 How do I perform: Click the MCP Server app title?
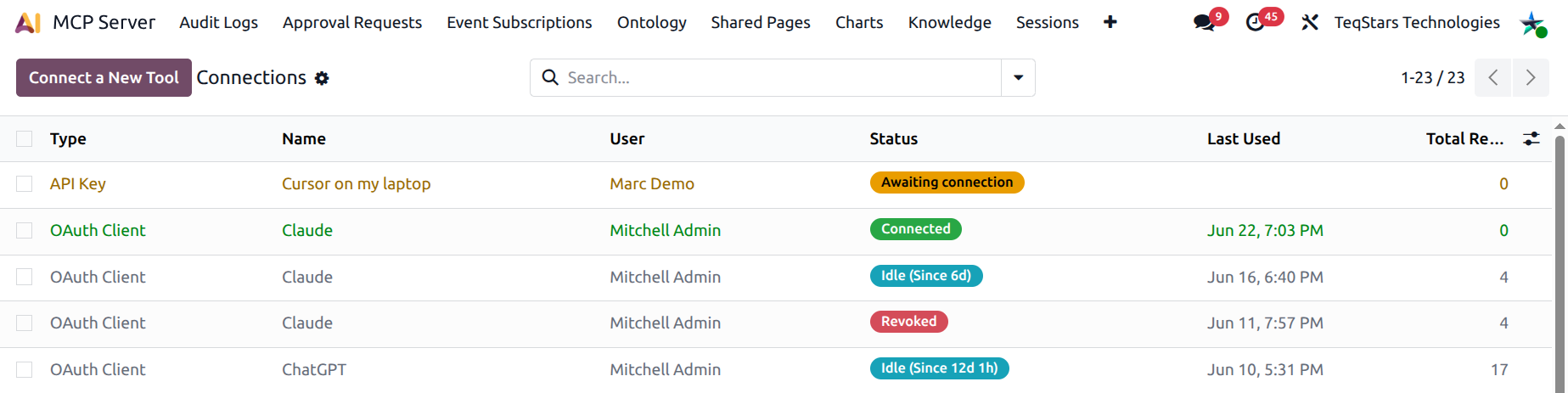(104, 23)
